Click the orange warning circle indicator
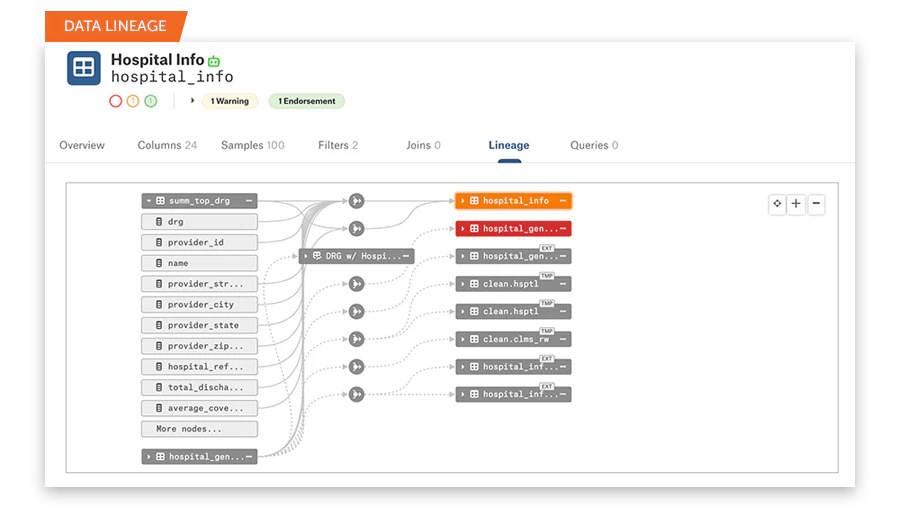This screenshot has width=900, height=510. pos(133,101)
